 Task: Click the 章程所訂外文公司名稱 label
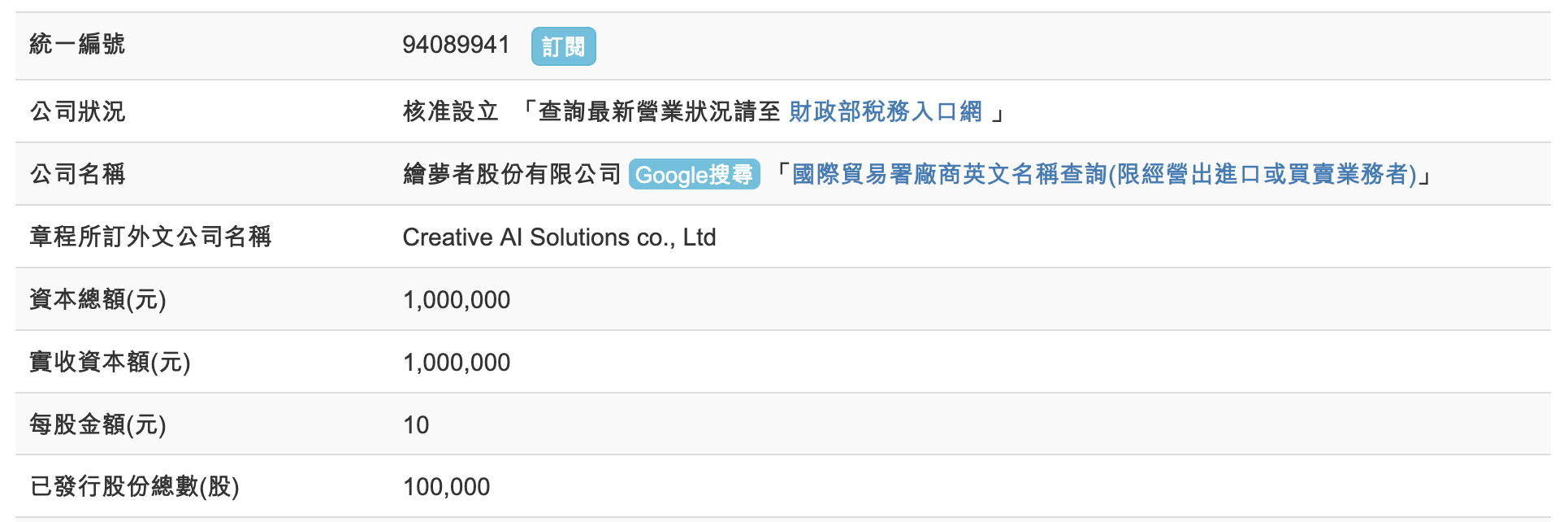pos(150,237)
